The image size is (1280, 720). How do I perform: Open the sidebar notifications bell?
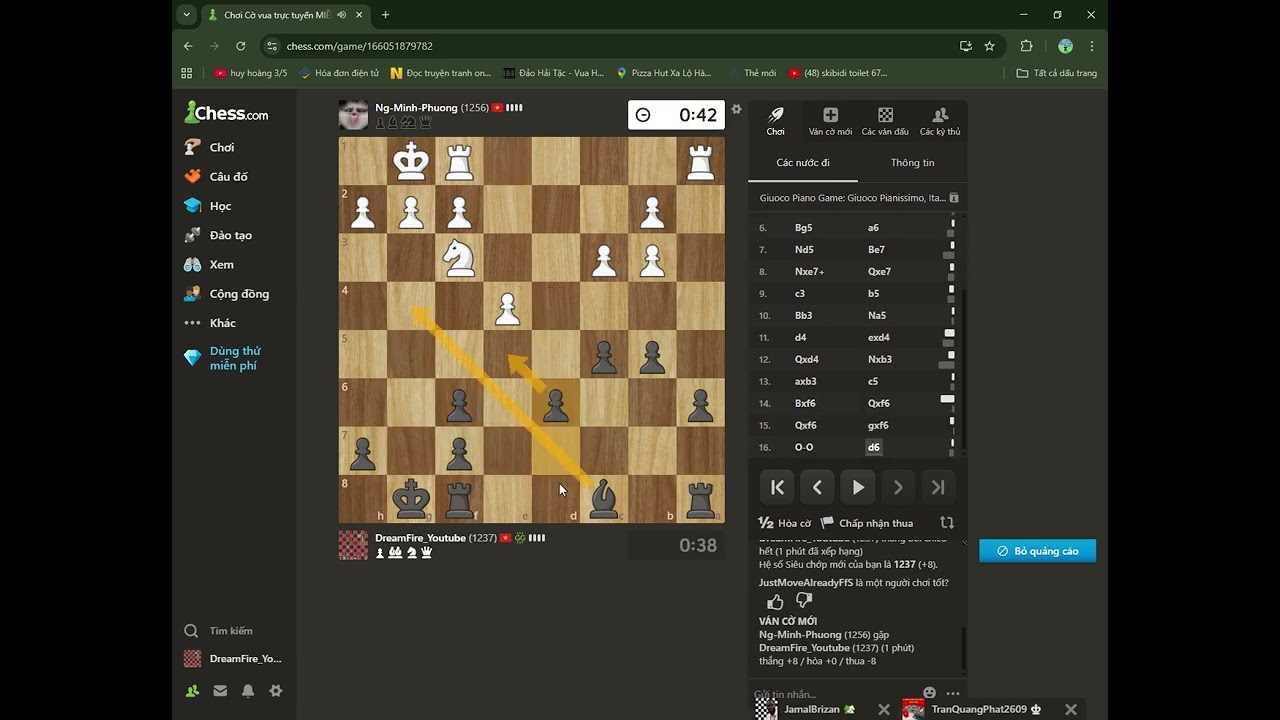tap(248, 691)
